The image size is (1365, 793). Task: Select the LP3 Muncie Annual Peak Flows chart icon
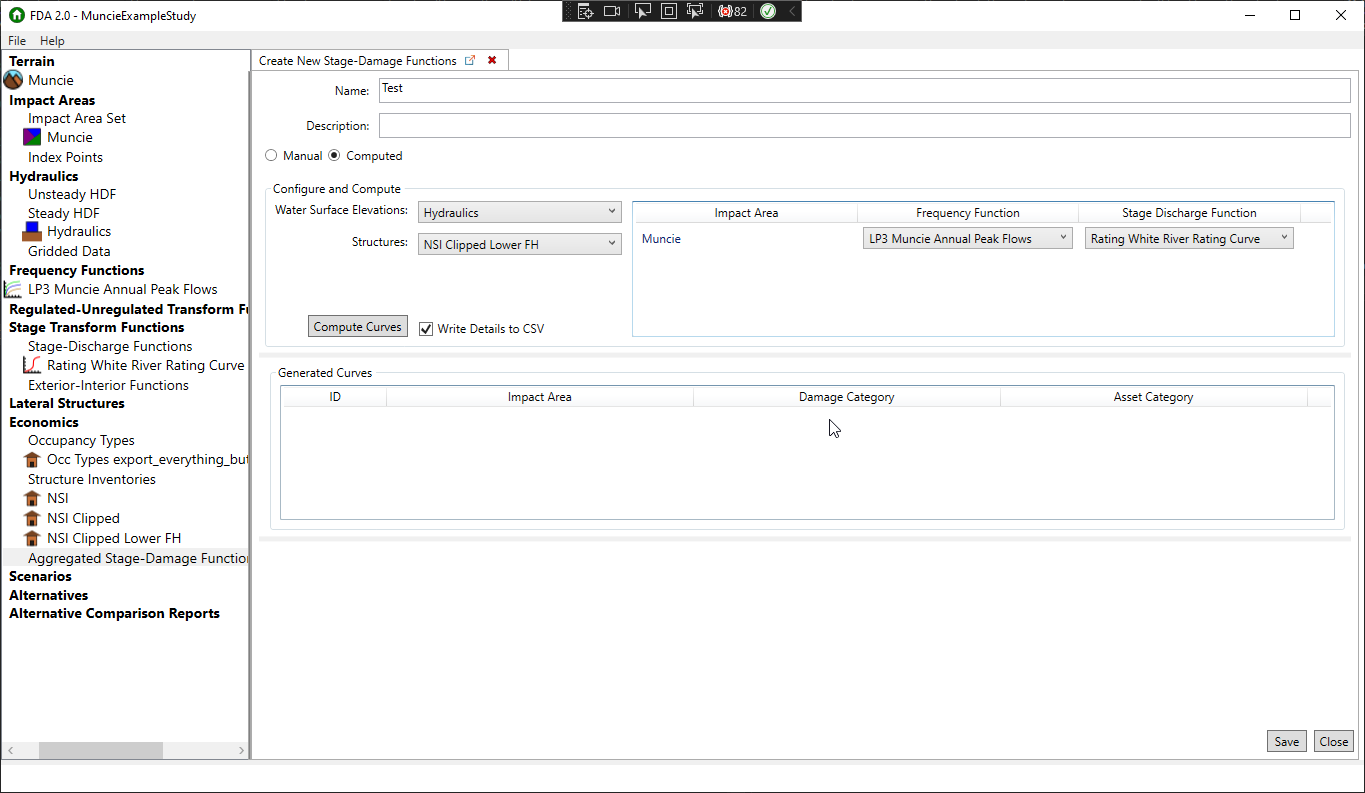point(13,289)
